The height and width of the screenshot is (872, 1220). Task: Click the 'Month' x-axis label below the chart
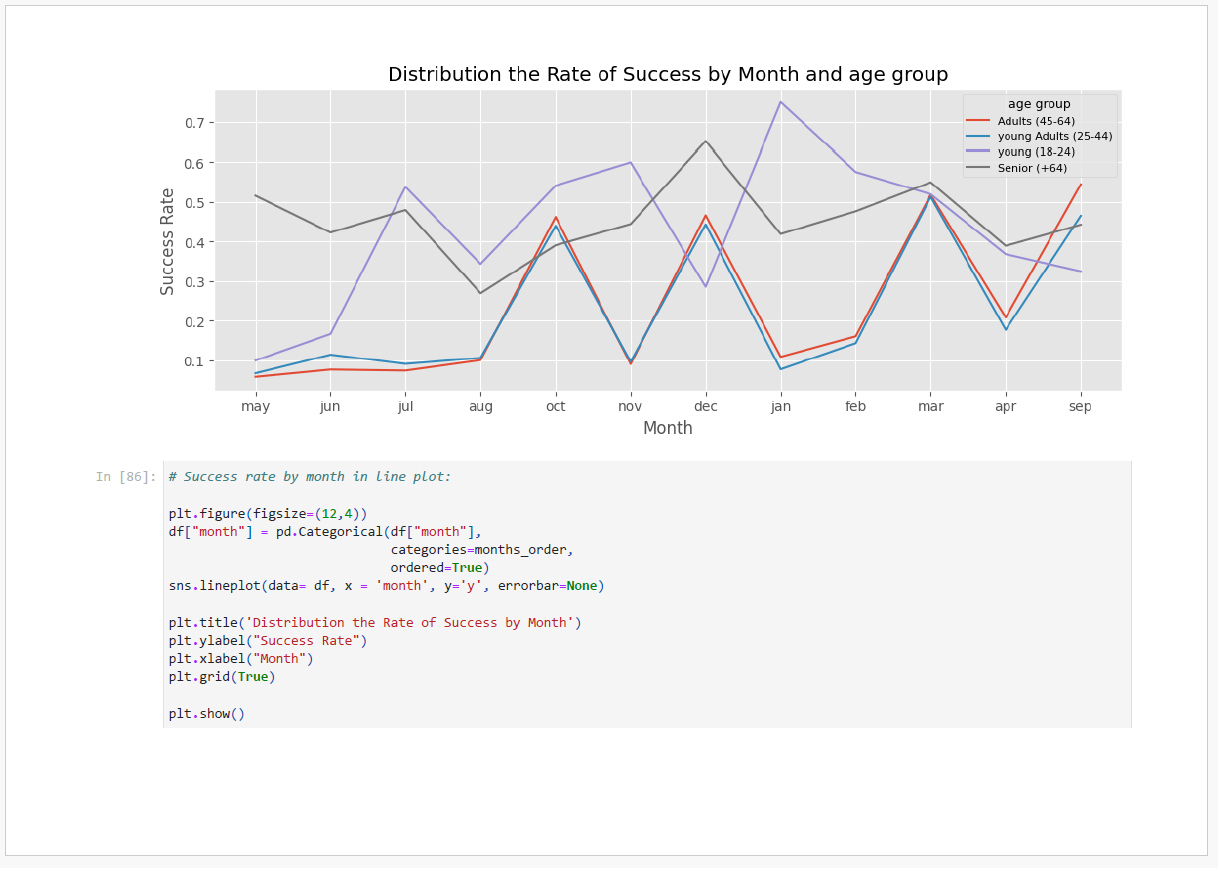[667, 428]
